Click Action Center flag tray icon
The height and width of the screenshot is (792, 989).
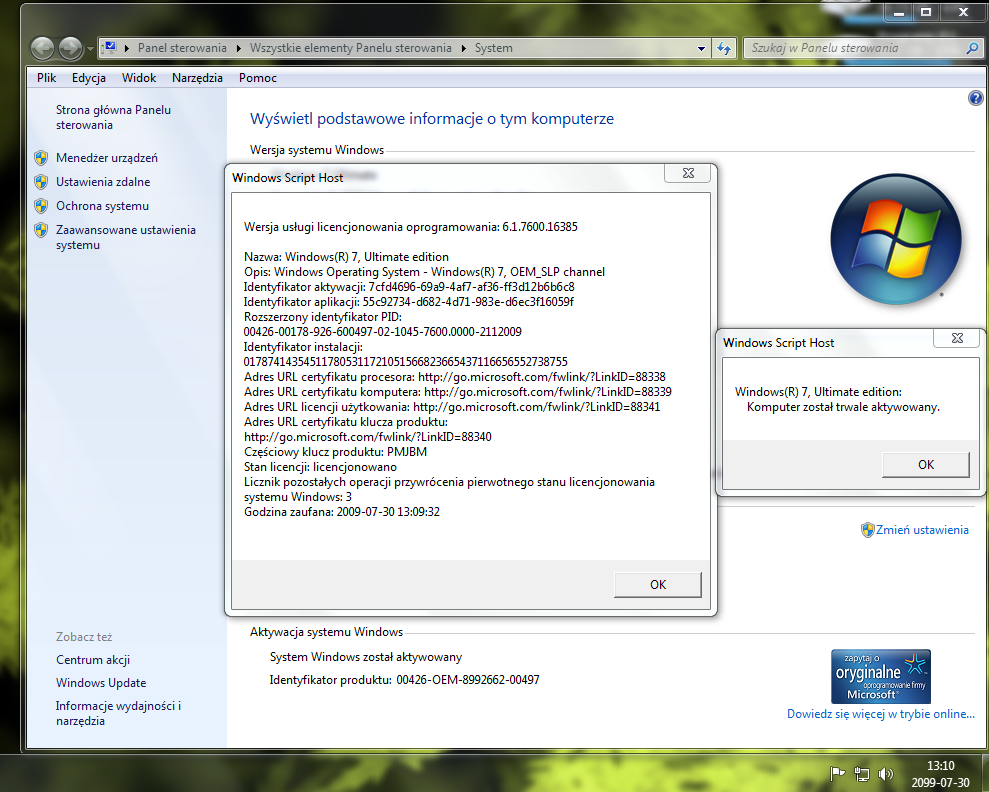pos(837,774)
